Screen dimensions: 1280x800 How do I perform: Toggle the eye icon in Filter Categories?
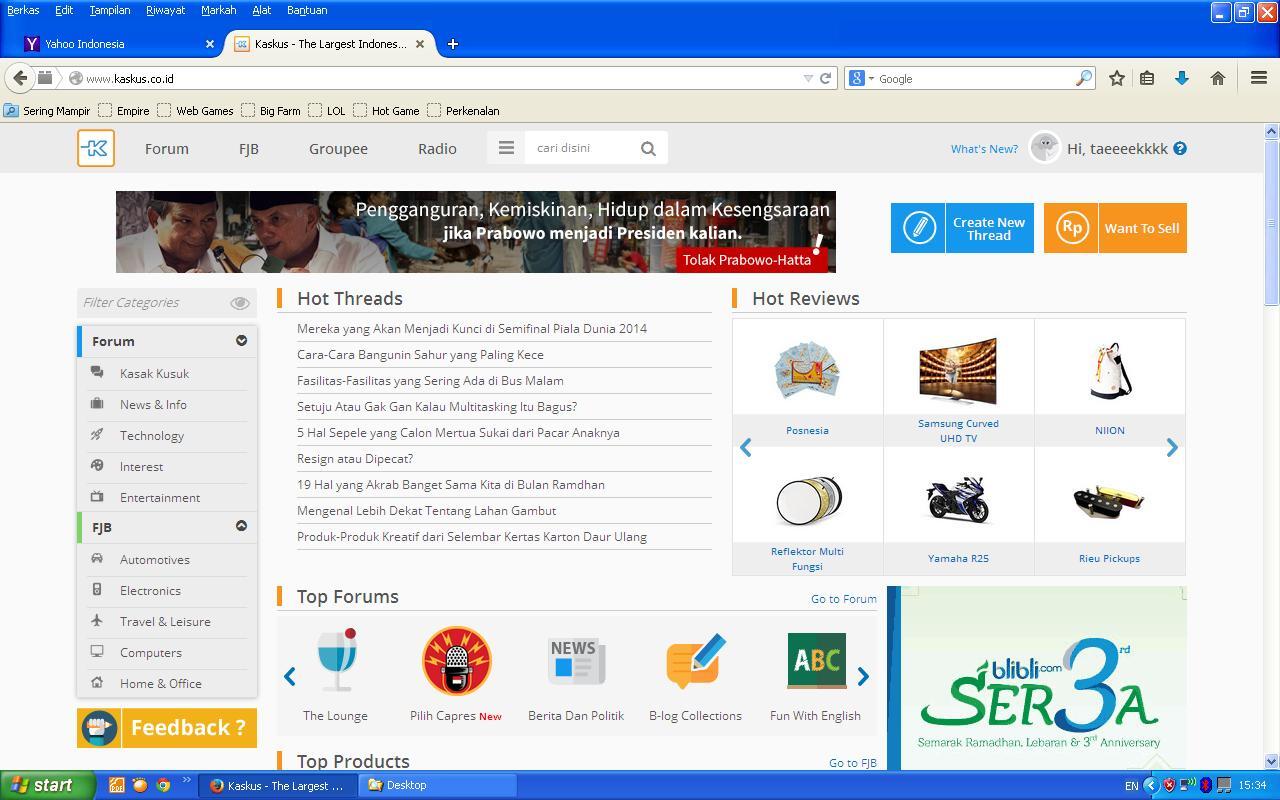coord(239,303)
